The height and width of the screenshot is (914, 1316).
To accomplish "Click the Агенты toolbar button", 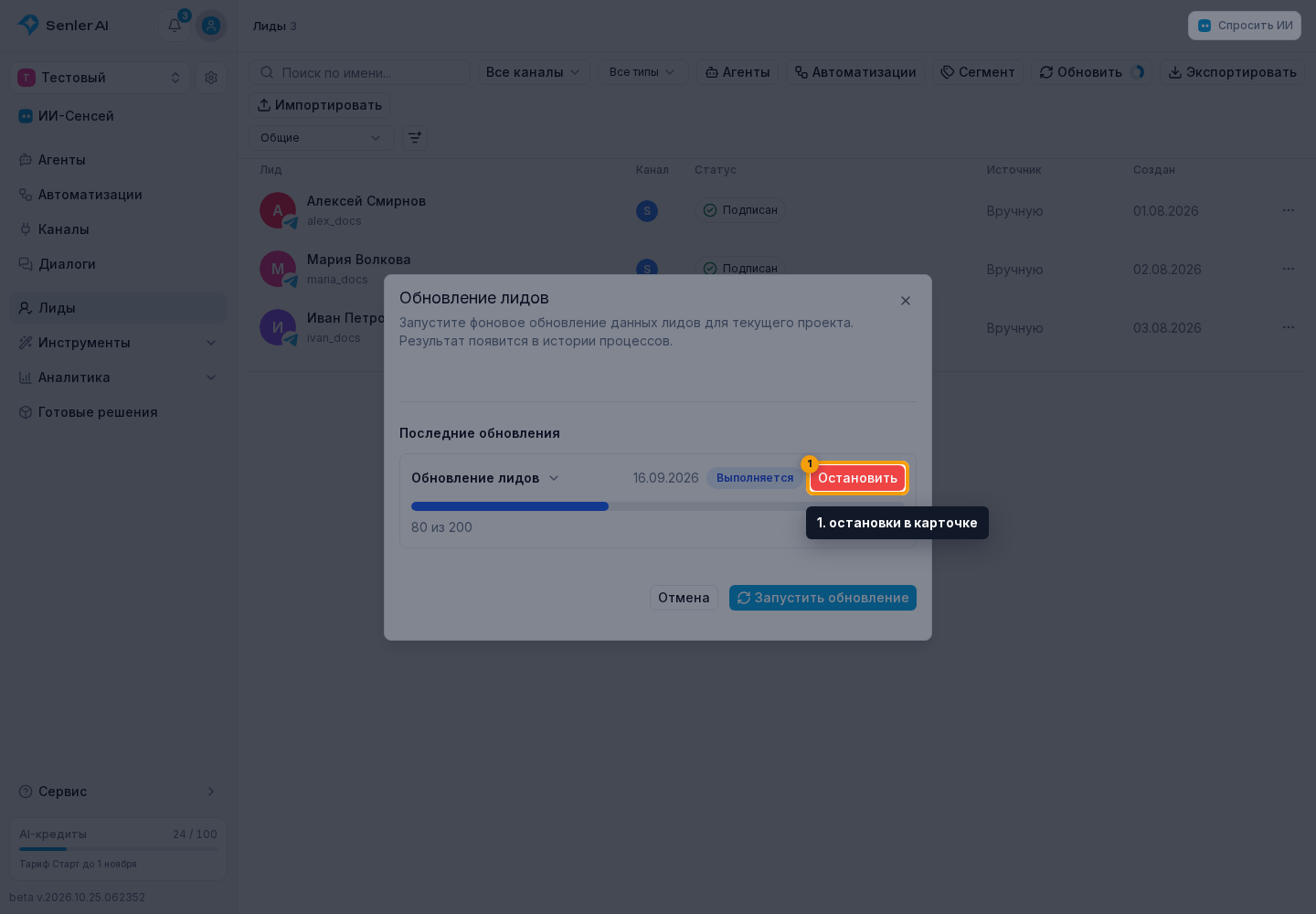I will coord(738,72).
